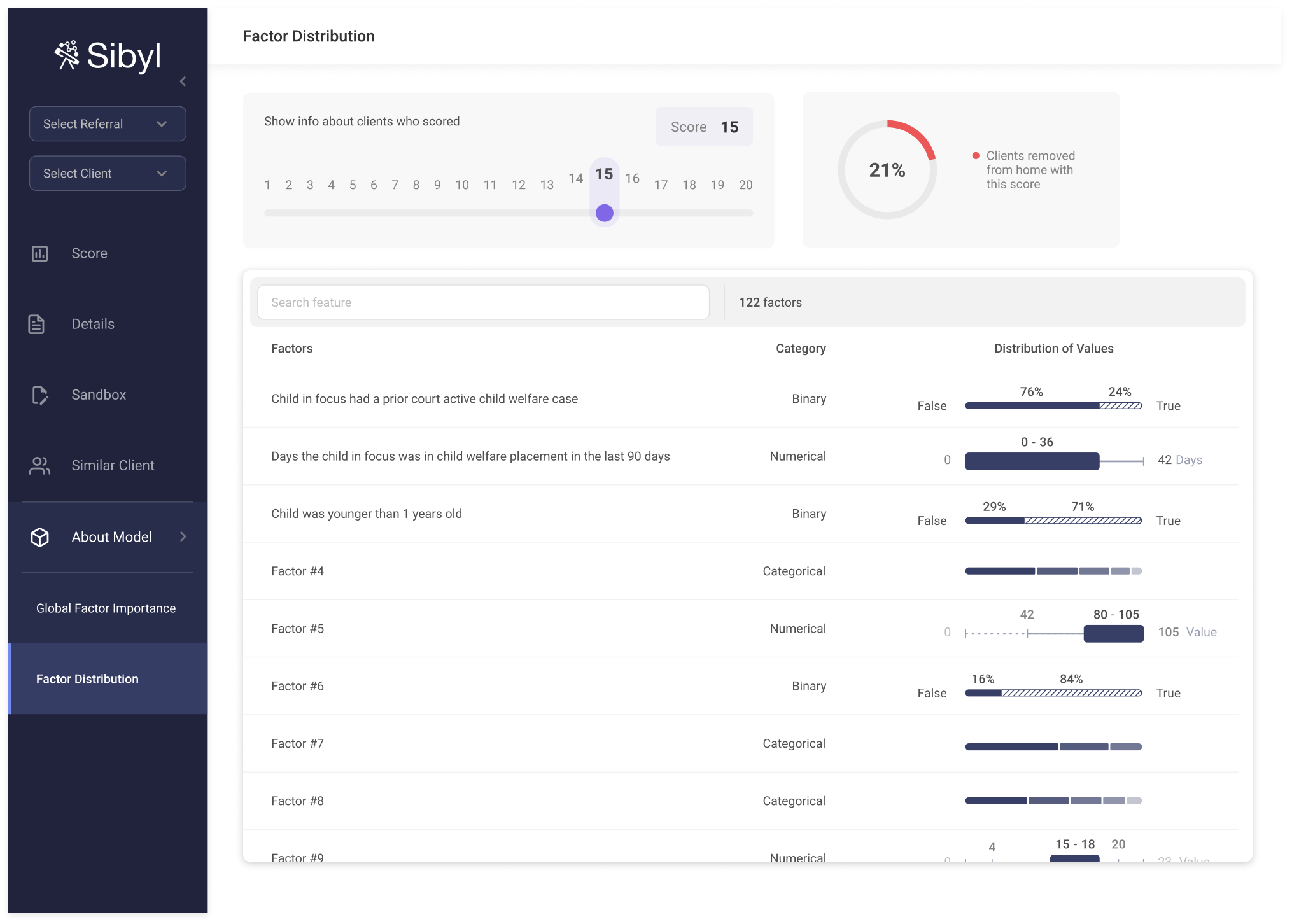This screenshot has width=1292, height=924.
Task: Select score 1 on the scale
Action: 267,185
